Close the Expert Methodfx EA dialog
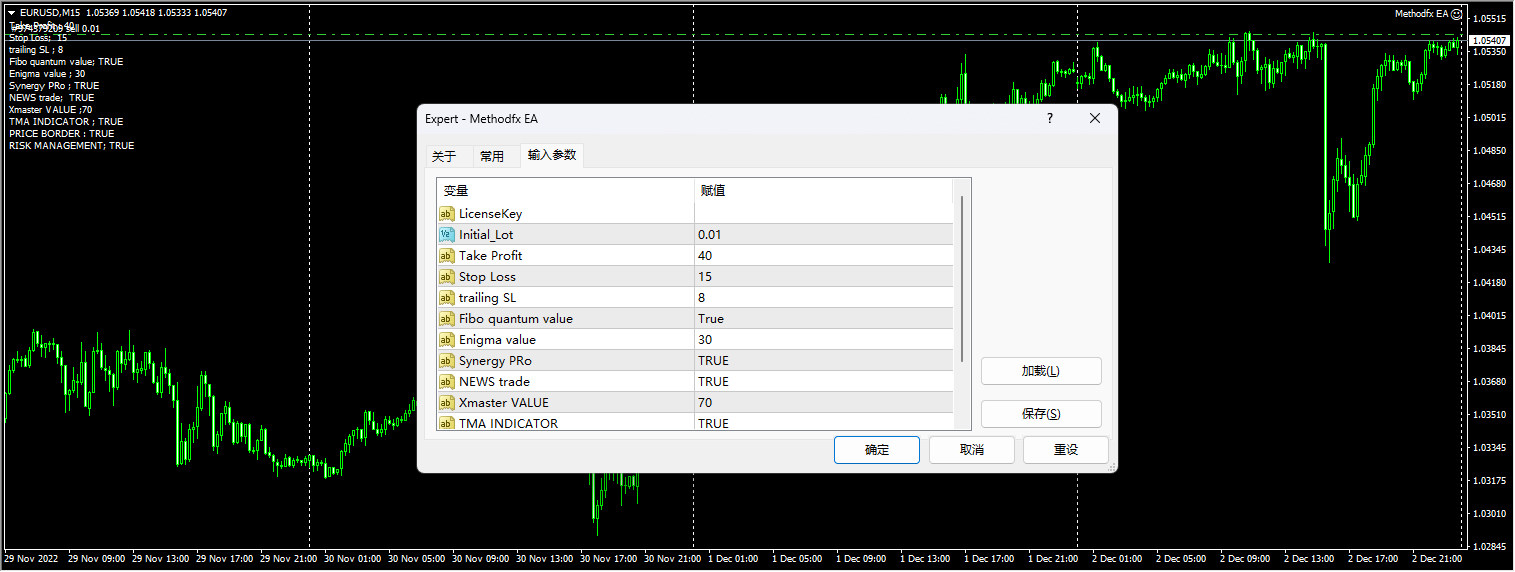 coord(1095,118)
